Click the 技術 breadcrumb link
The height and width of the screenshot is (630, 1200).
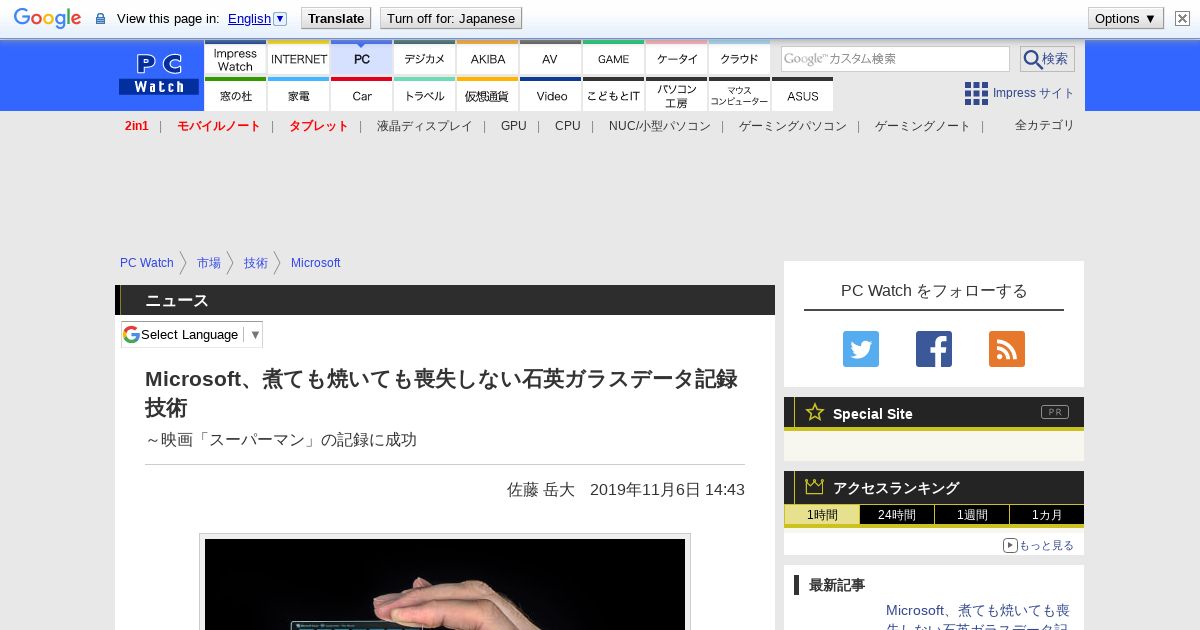(x=256, y=263)
